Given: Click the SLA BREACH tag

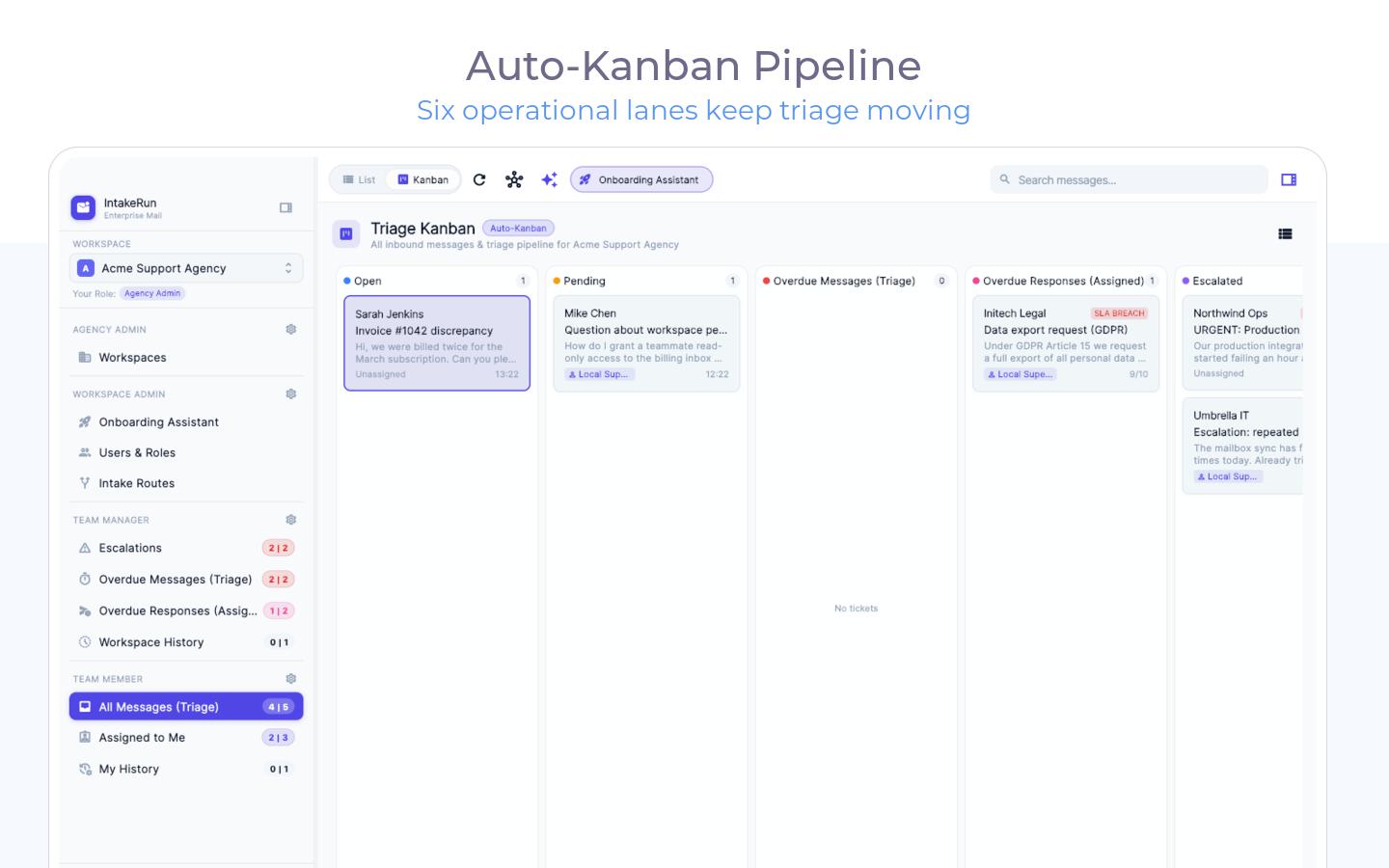Looking at the screenshot, I should tap(1119, 313).
